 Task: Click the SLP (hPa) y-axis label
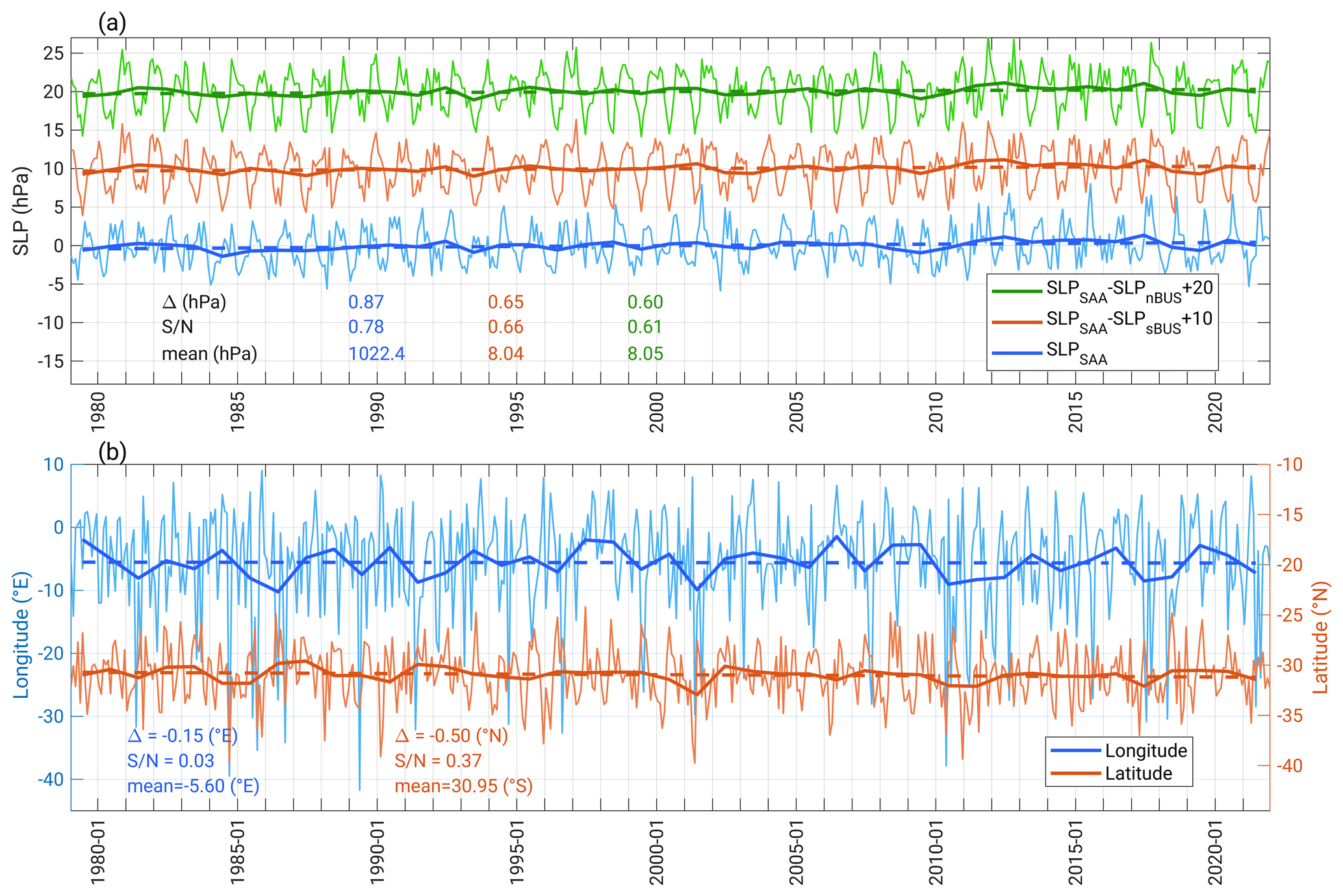click(21, 211)
